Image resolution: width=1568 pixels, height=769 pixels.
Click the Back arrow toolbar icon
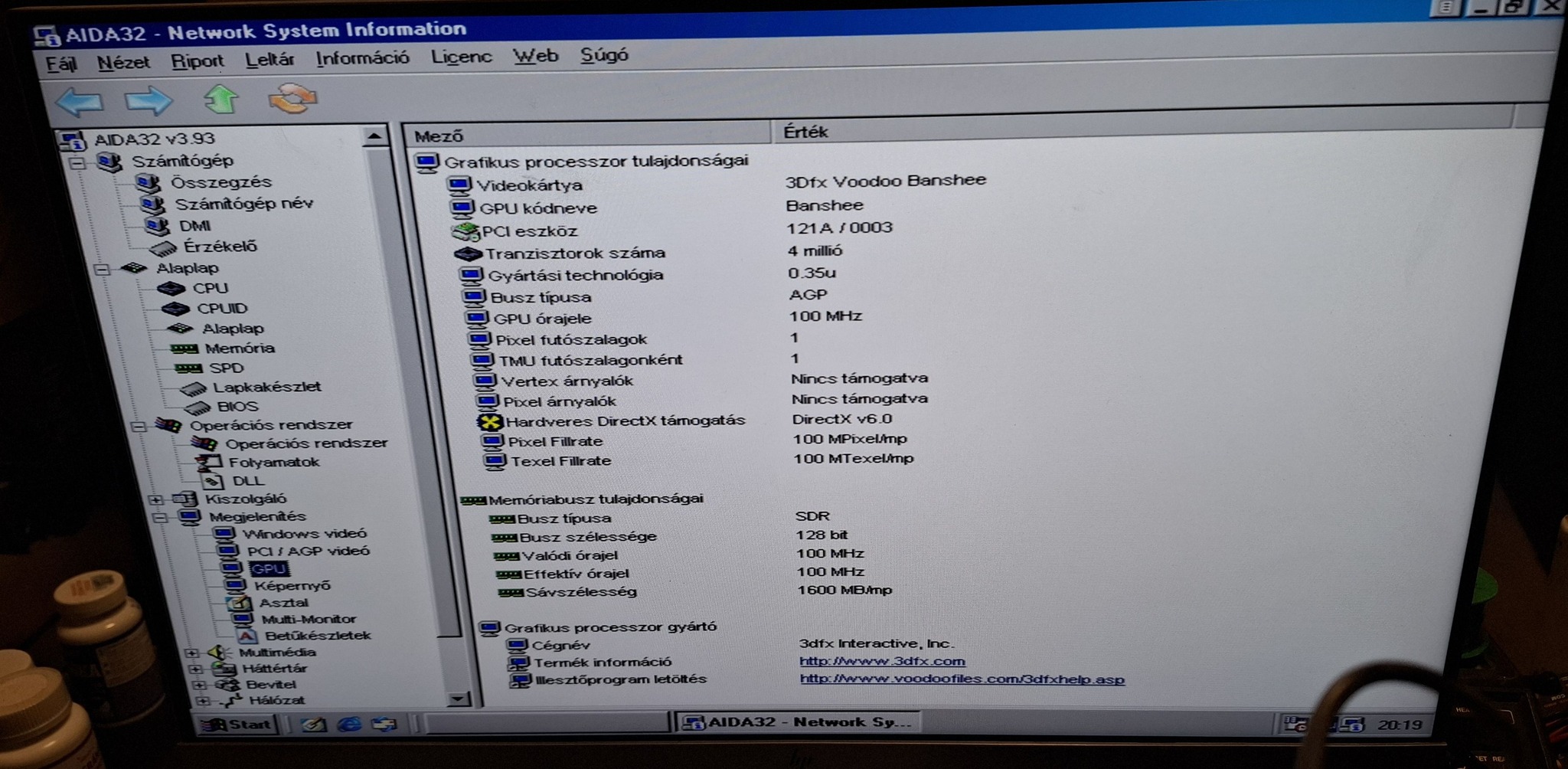tap(79, 100)
